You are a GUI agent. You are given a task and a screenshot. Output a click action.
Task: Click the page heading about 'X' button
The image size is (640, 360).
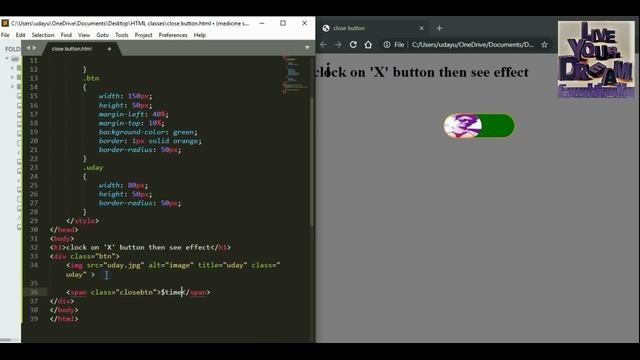(x=422, y=72)
